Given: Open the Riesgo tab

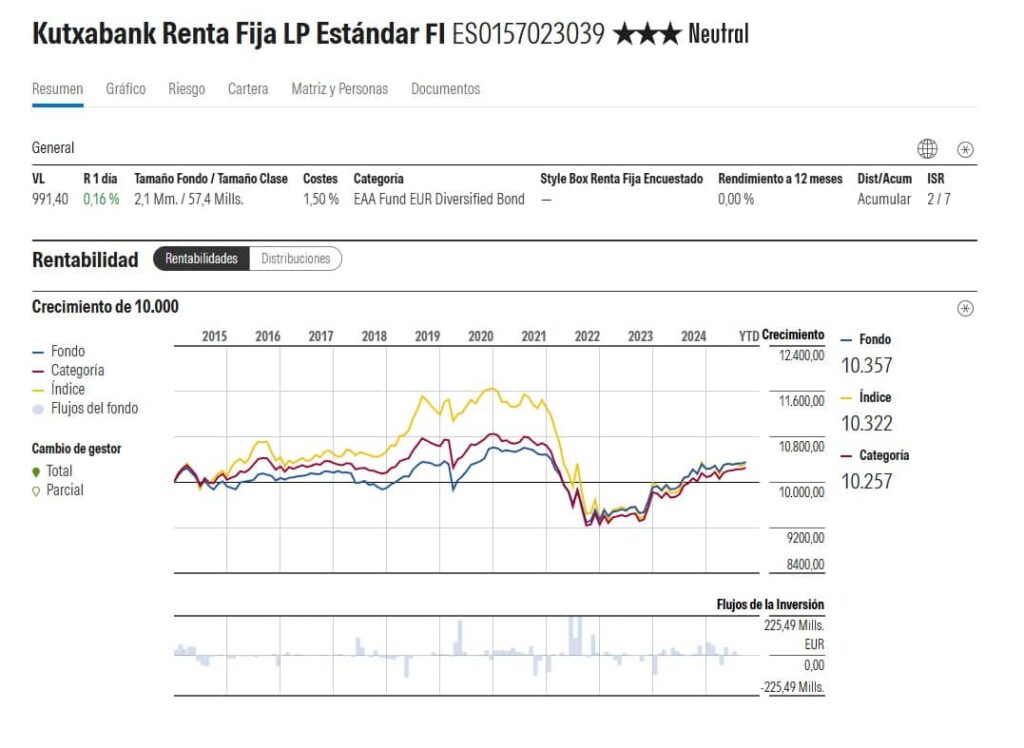Looking at the screenshot, I should 186,89.
